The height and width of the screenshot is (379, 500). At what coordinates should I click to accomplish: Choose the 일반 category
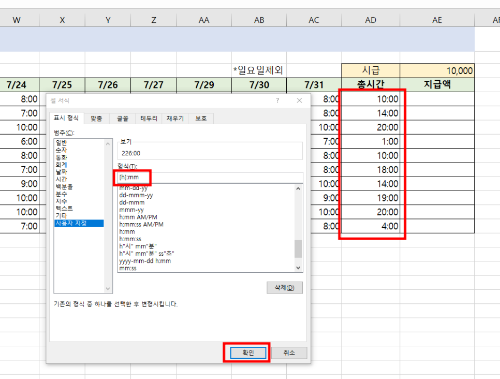pyautogui.click(x=61, y=143)
